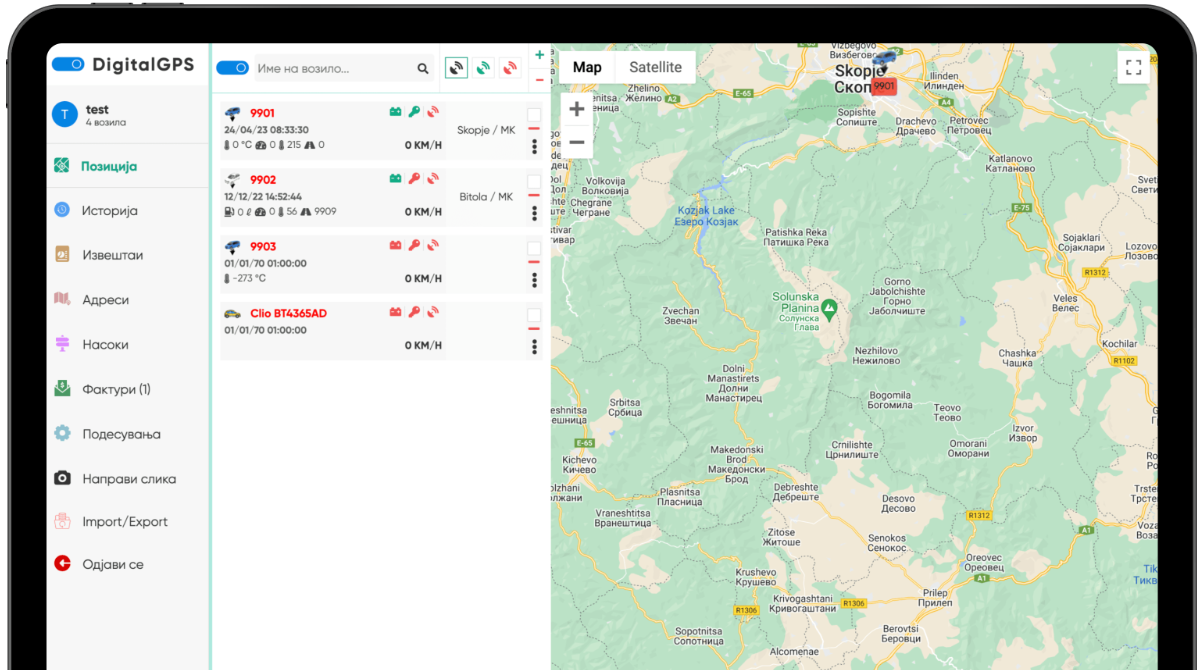Click the Import/Export icon
The width and height of the screenshot is (1200, 670).
tap(62, 521)
